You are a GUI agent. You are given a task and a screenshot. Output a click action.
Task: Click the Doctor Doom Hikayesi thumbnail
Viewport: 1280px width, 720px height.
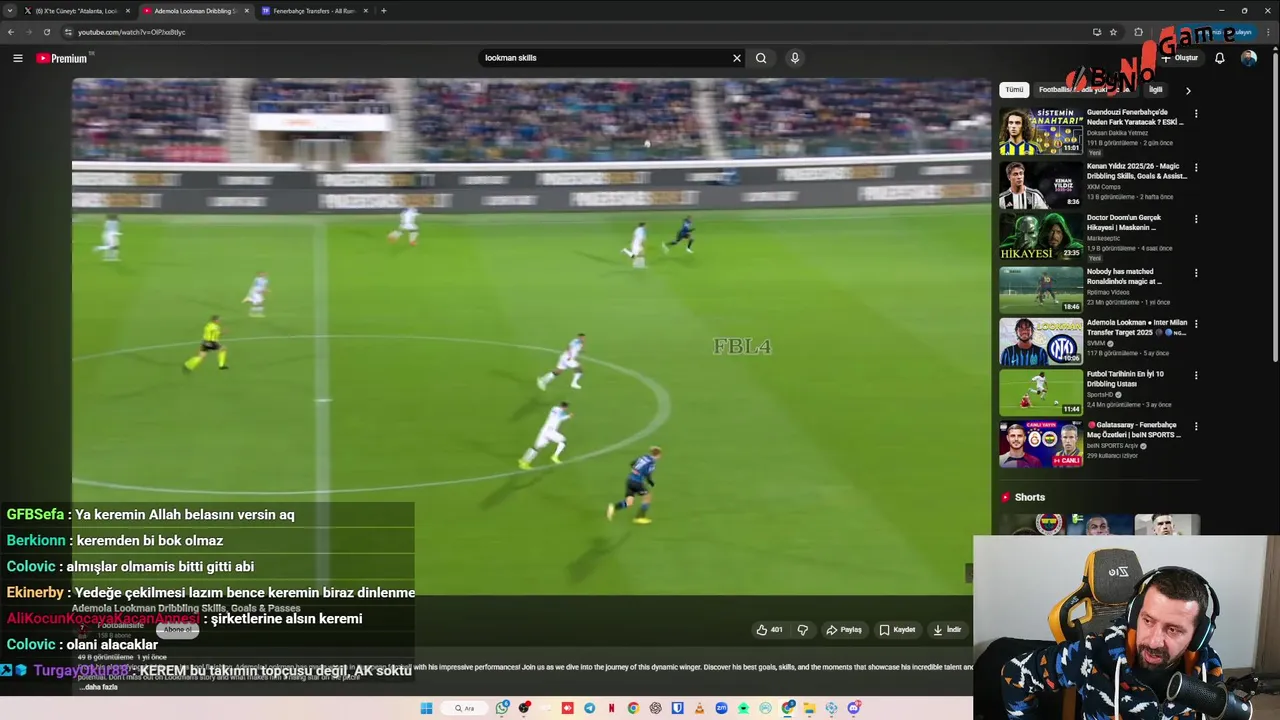click(x=1041, y=236)
